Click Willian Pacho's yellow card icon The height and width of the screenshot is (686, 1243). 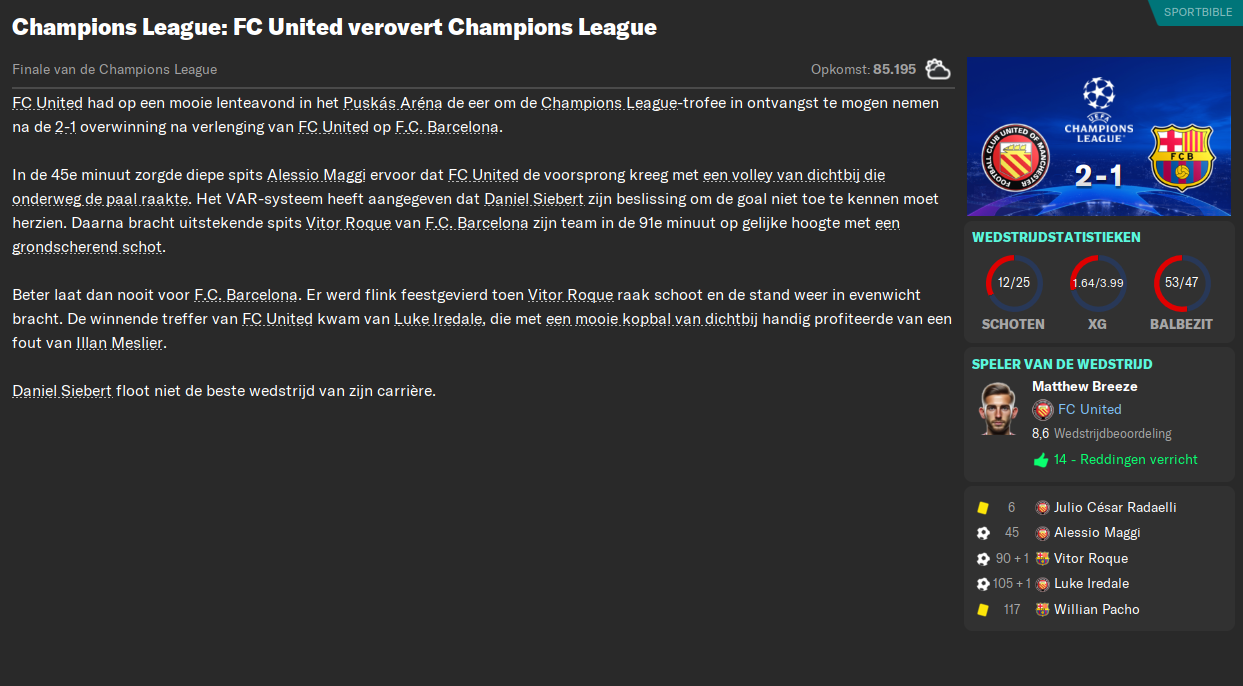(x=983, y=610)
